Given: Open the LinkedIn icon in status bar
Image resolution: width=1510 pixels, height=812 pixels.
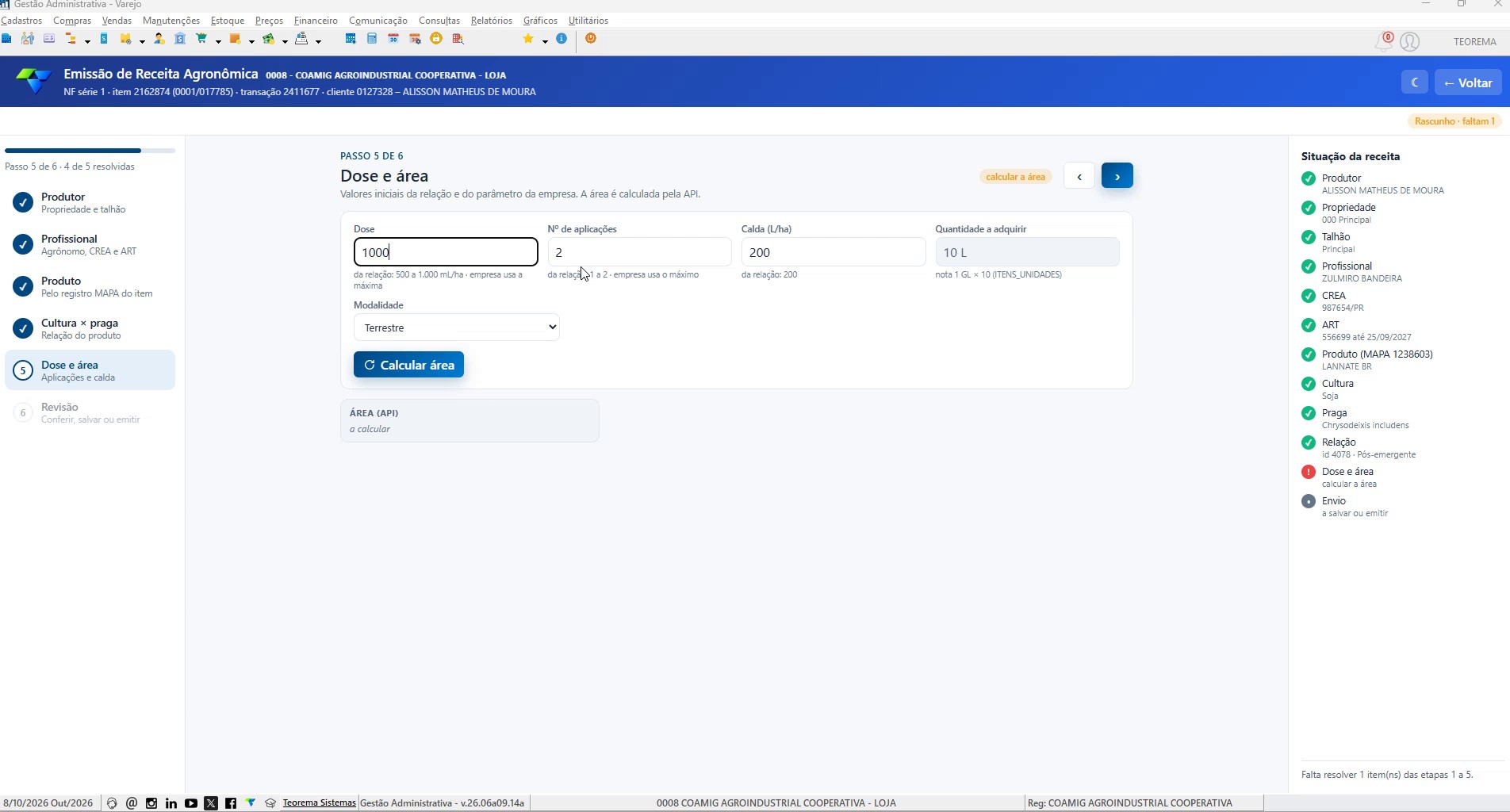Looking at the screenshot, I should tap(171, 803).
